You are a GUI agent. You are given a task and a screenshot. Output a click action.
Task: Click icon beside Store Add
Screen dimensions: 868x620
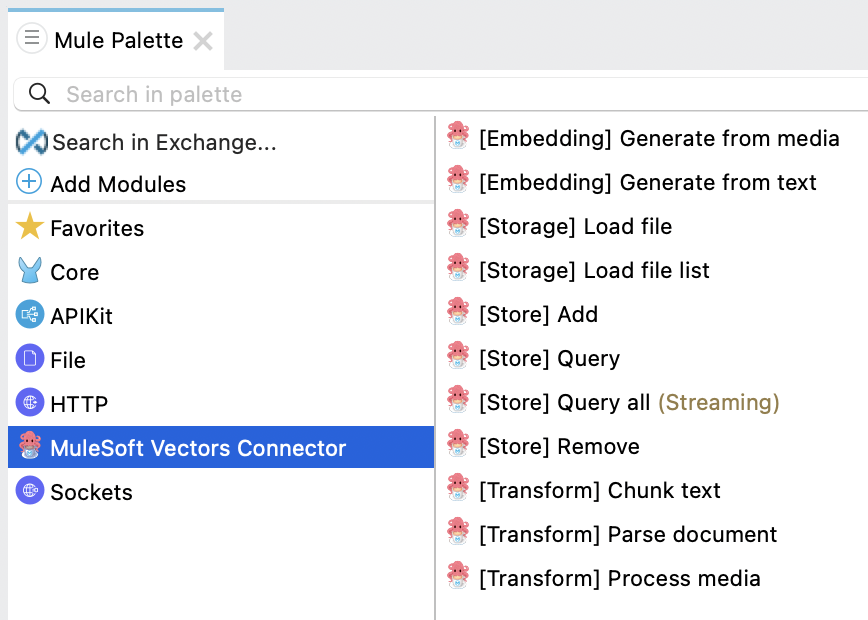[x=458, y=311]
